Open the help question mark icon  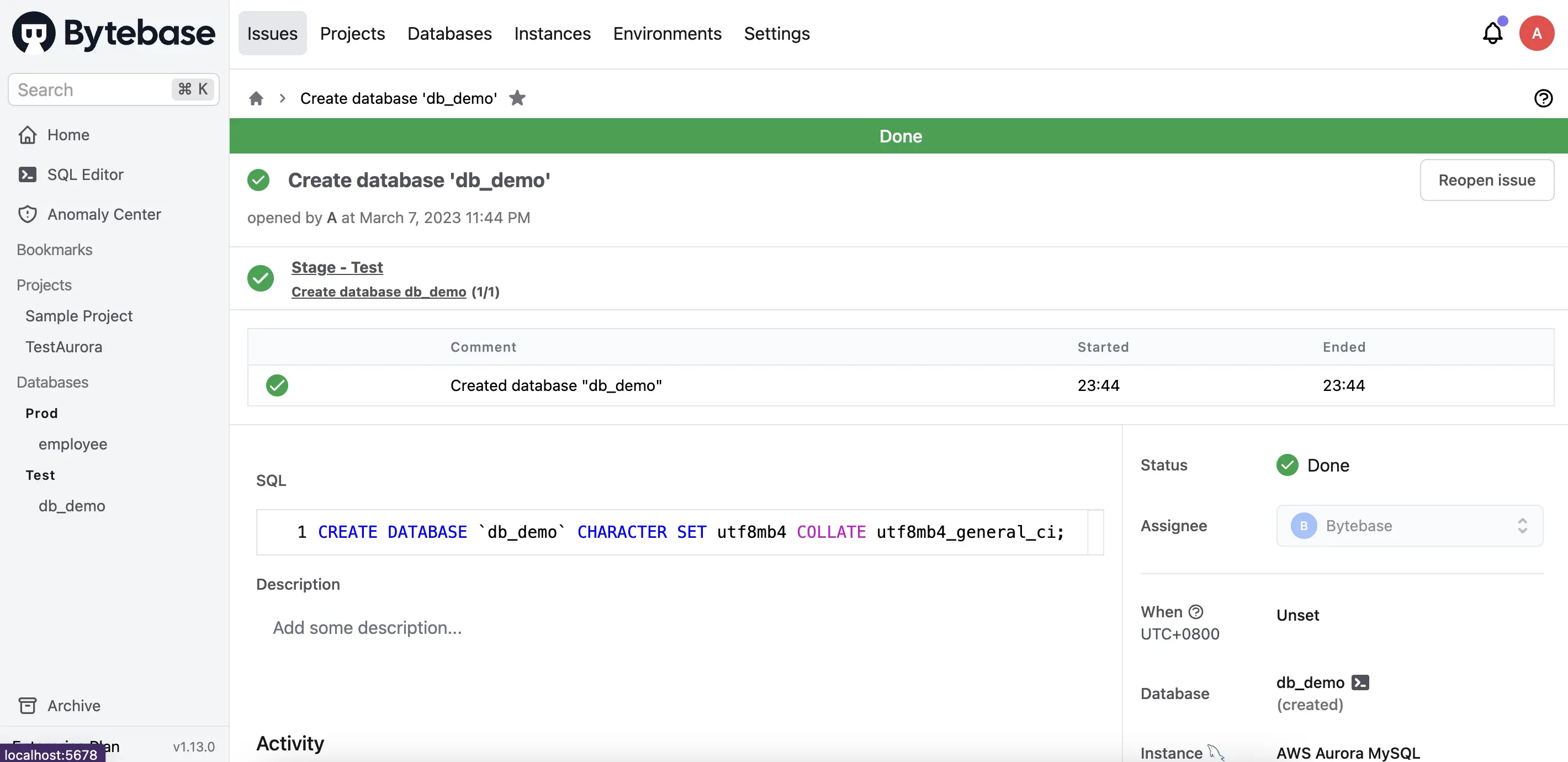click(1543, 98)
